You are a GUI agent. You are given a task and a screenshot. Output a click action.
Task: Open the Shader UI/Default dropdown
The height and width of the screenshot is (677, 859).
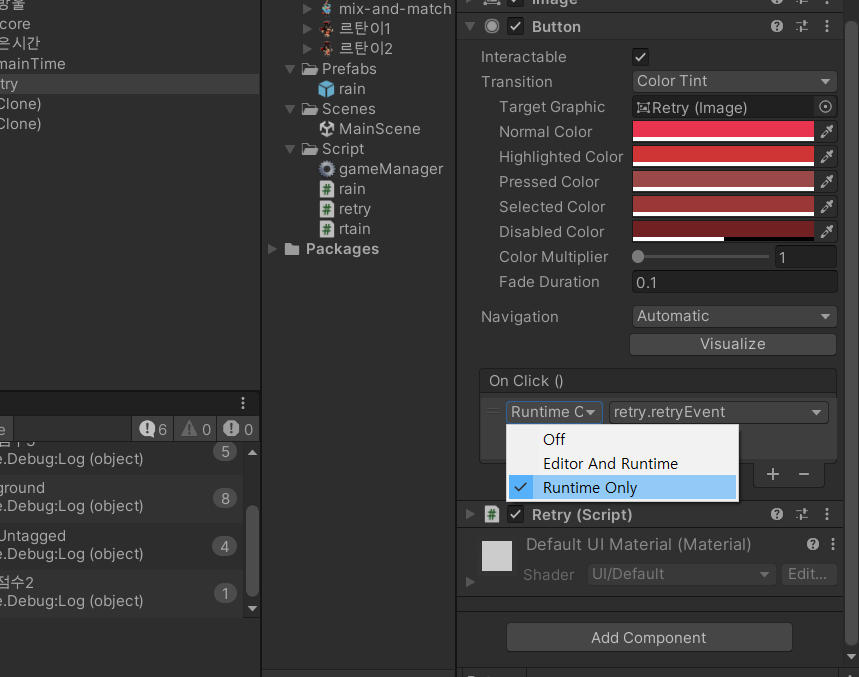pyautogui.click(x=681, y=573)
